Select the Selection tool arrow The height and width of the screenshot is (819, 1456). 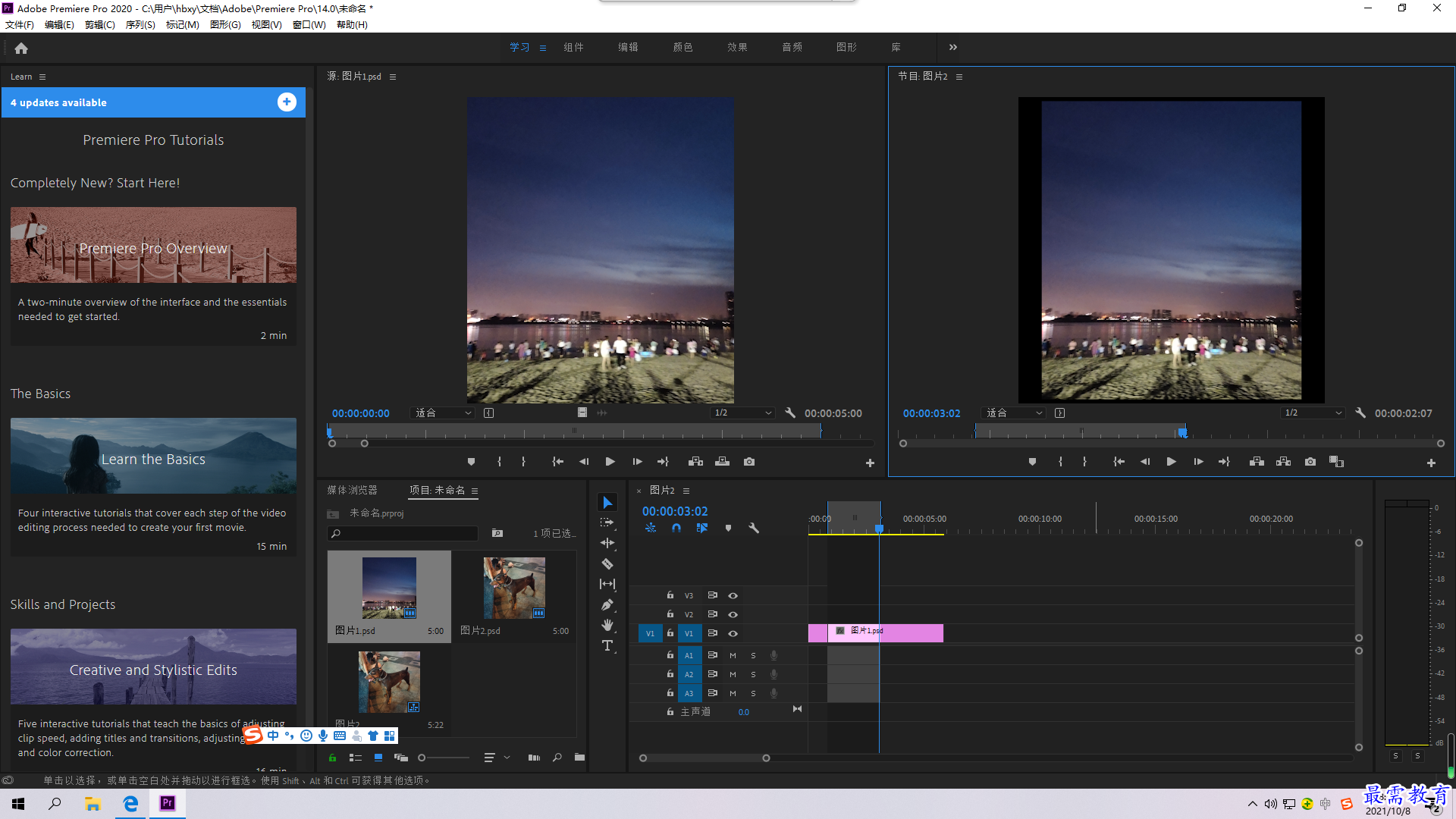click(x=607, y=503)
